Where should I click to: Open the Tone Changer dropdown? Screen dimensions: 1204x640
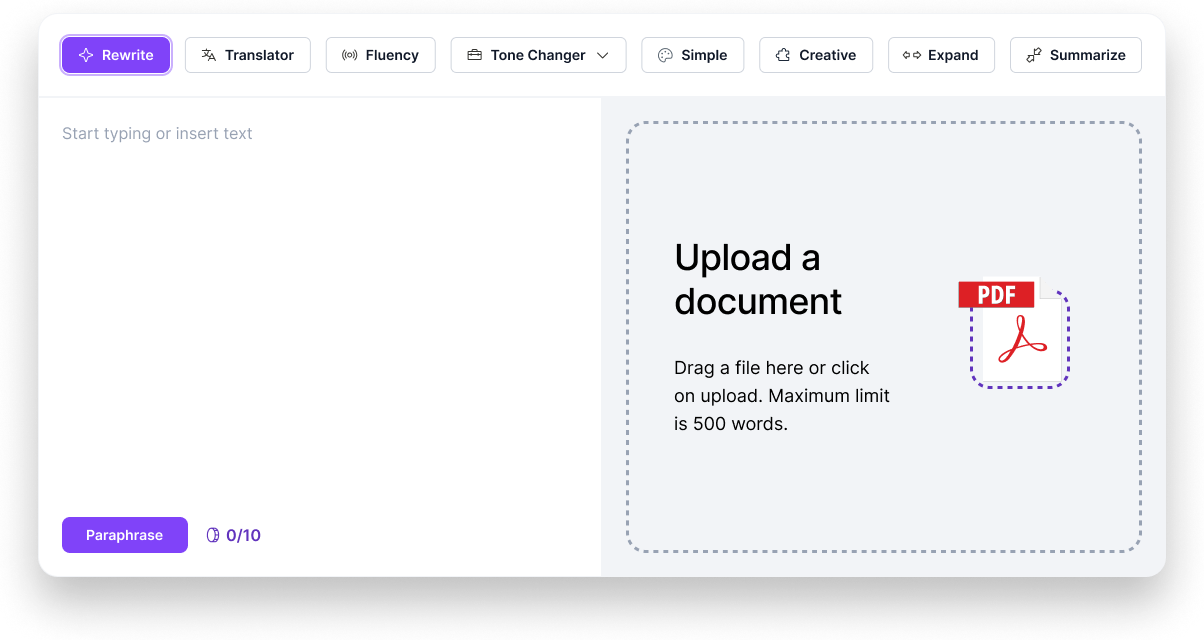pyautogui.click(x=538, y=55)
